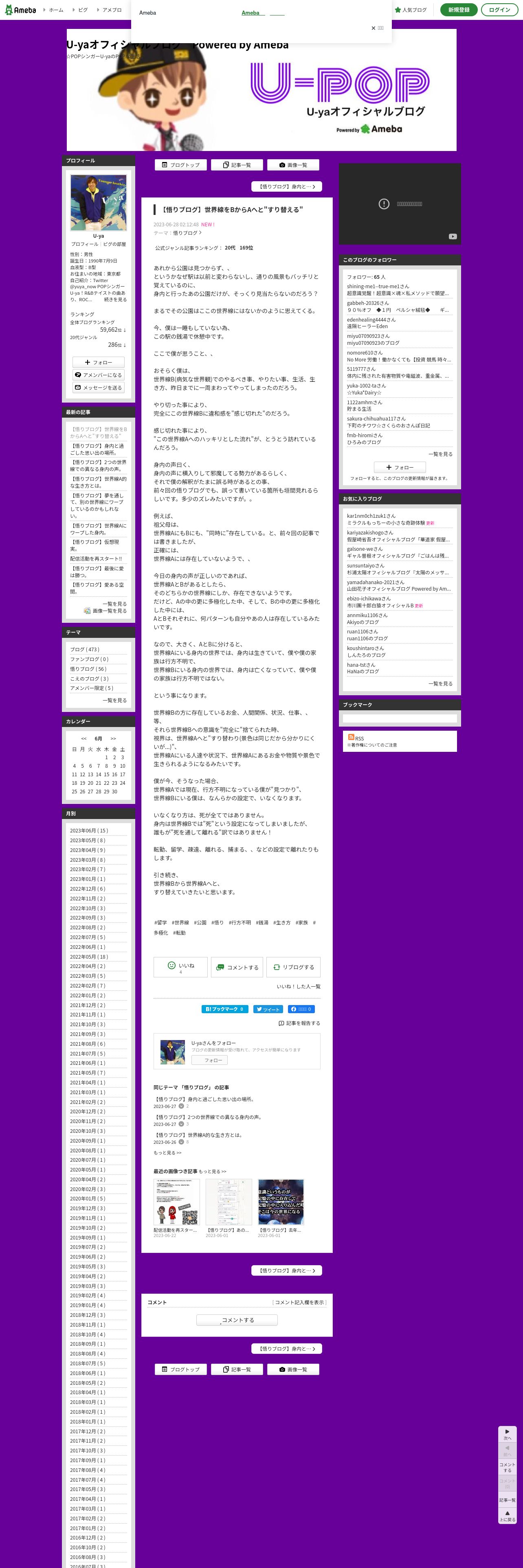Open recent article 配信活動を再スタート!!
The width and height of the screenshot is (523, 1568).
[96, 559]
